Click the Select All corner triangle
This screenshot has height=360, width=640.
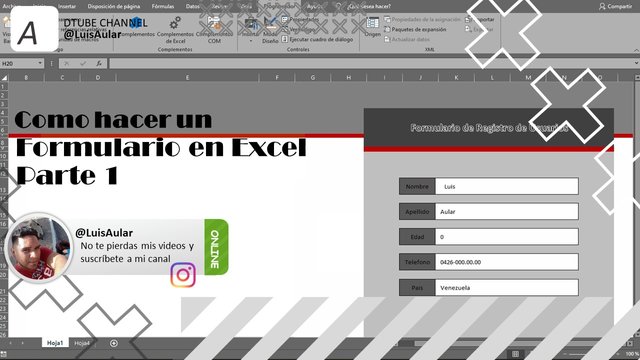[4, 78]
